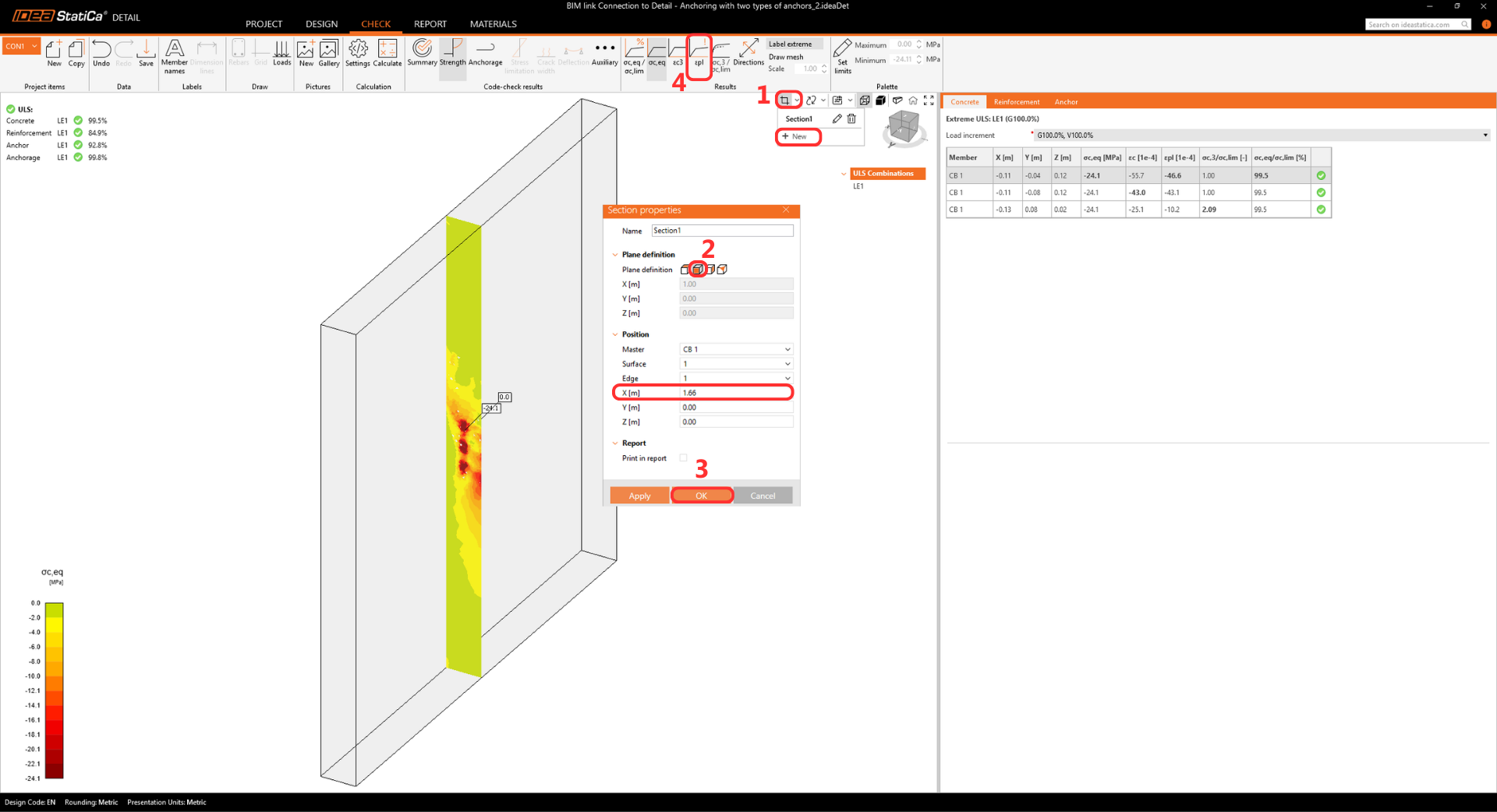Open the Reinforcement results tab
1497x812 pixels.
click(x=1016, y=102)
